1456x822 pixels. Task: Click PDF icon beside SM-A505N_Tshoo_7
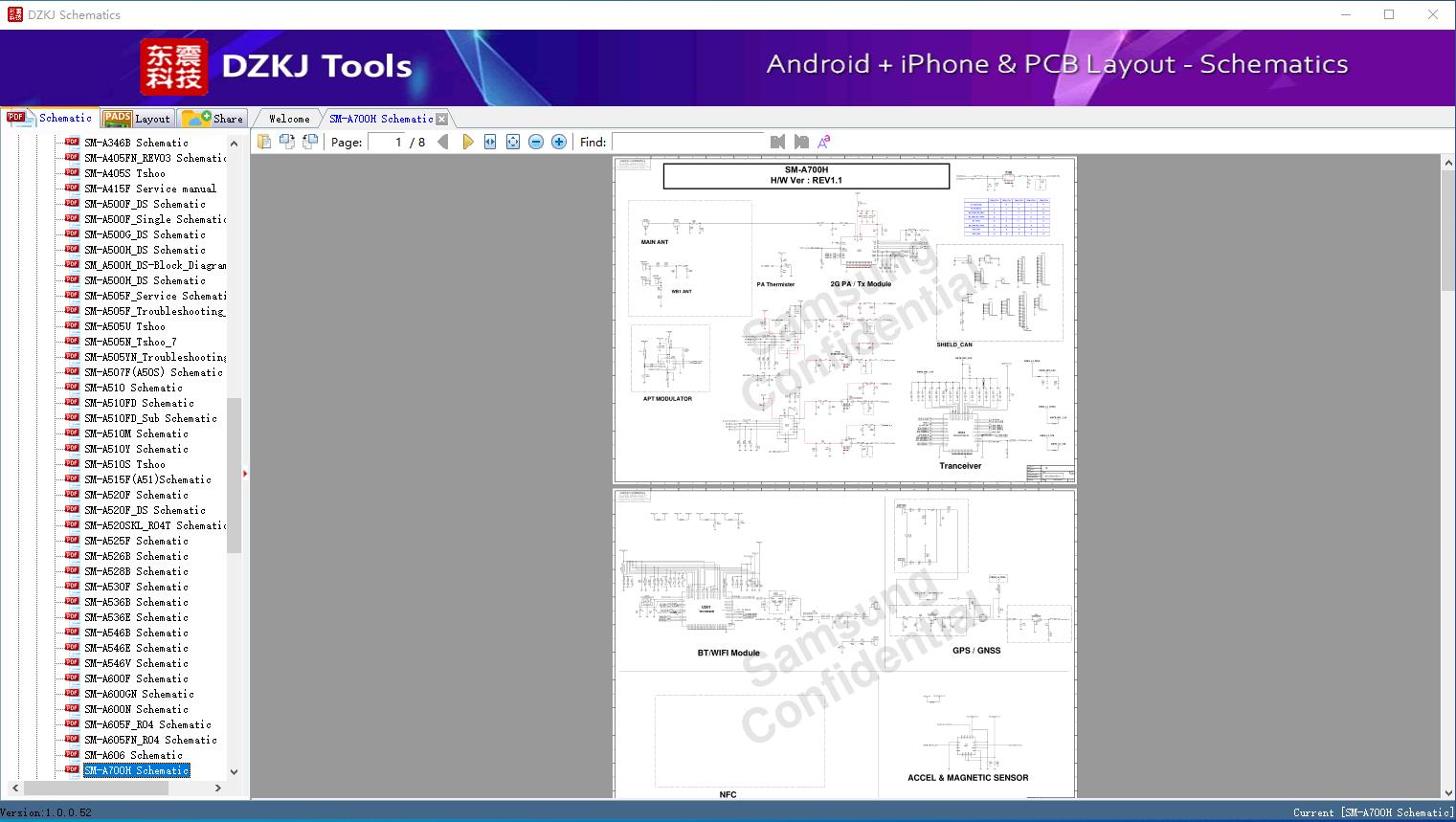[x=72, y=341]
